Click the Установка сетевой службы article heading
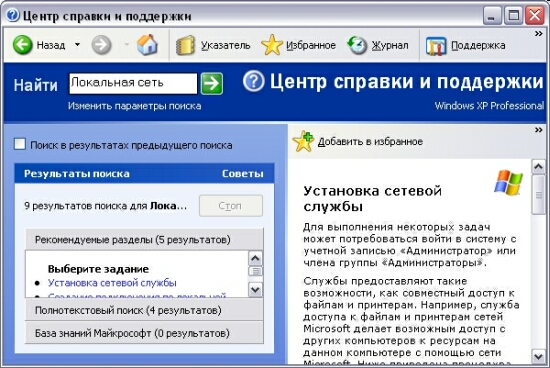This screenshot has width=550, height=368. (x=372, y=199)
